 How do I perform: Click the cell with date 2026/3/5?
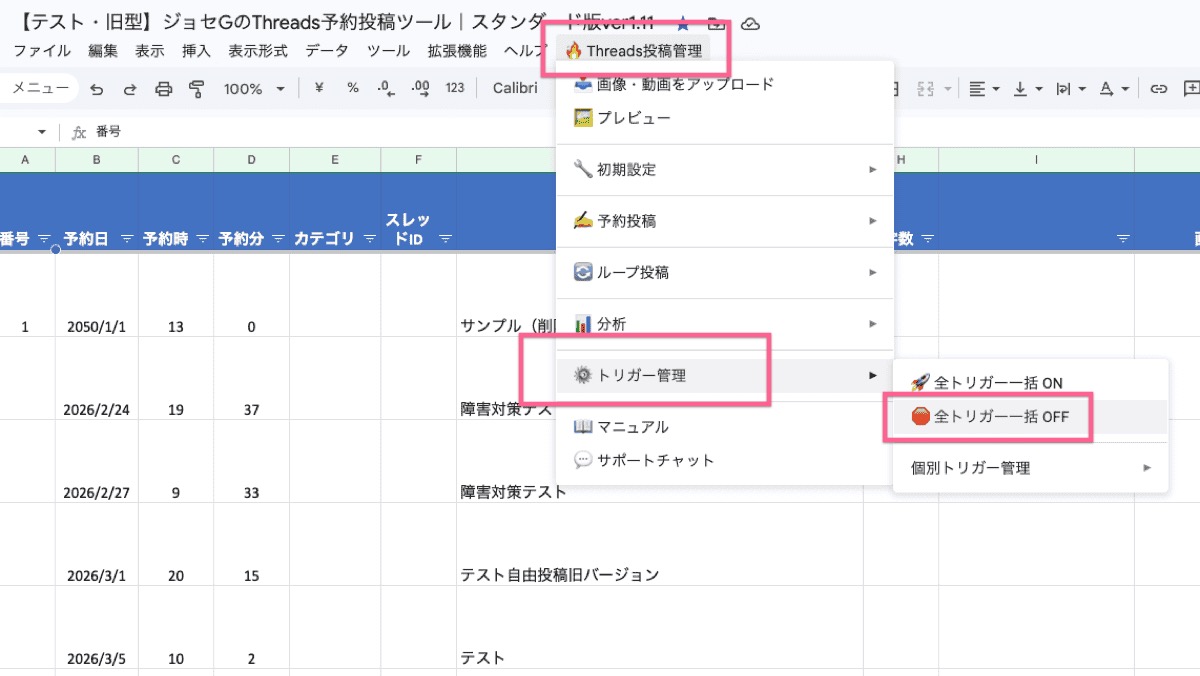[97, 627]
